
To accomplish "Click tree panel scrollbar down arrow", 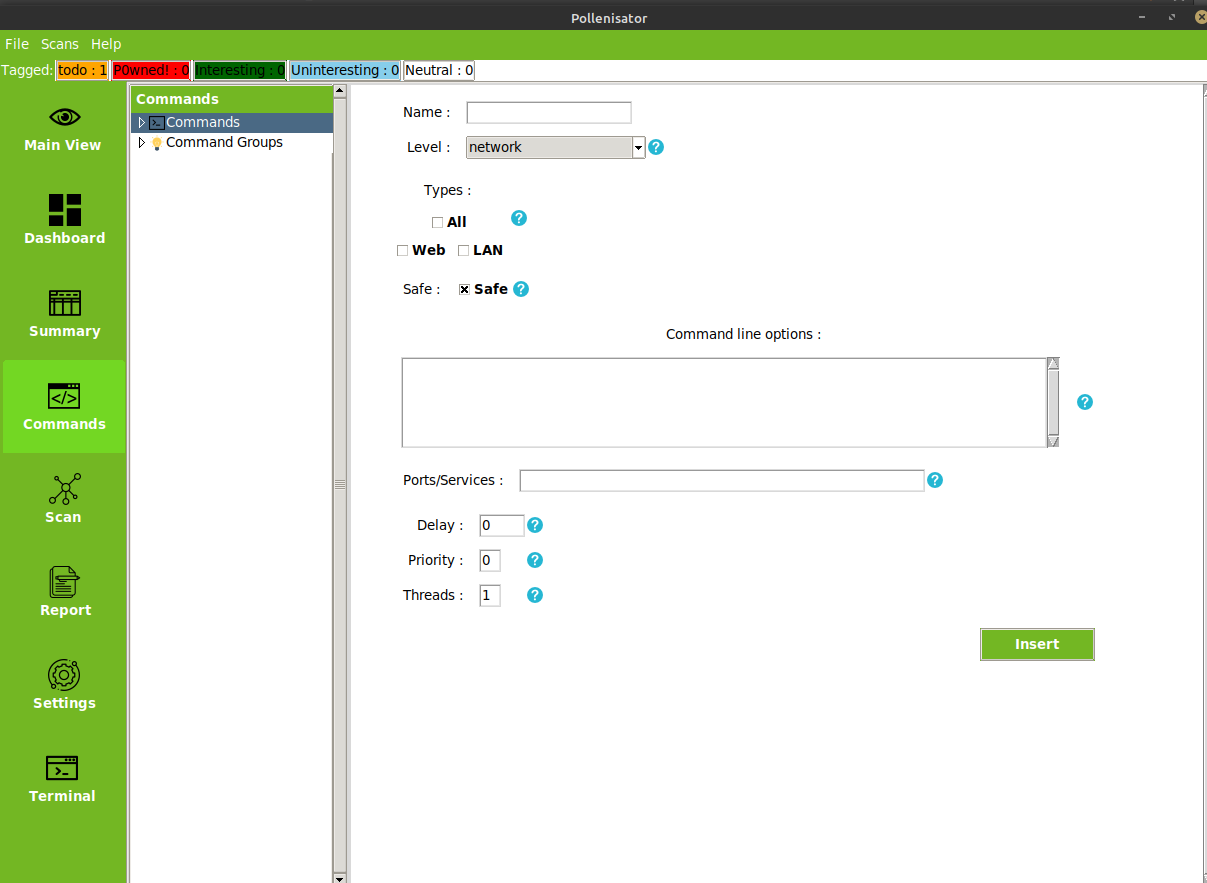I will [339, 877].
